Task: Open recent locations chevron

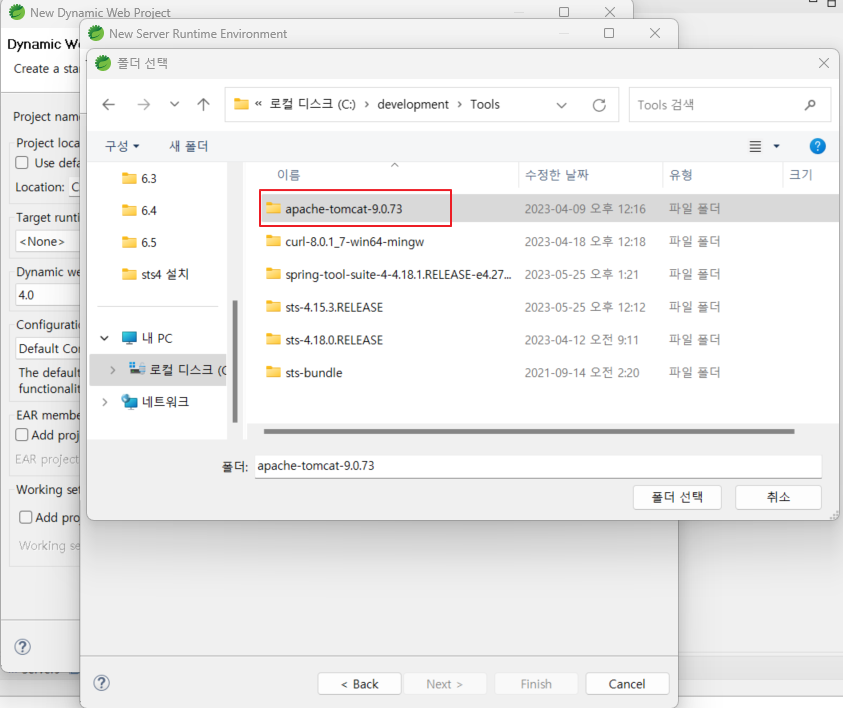Action: tap(174, 104)
